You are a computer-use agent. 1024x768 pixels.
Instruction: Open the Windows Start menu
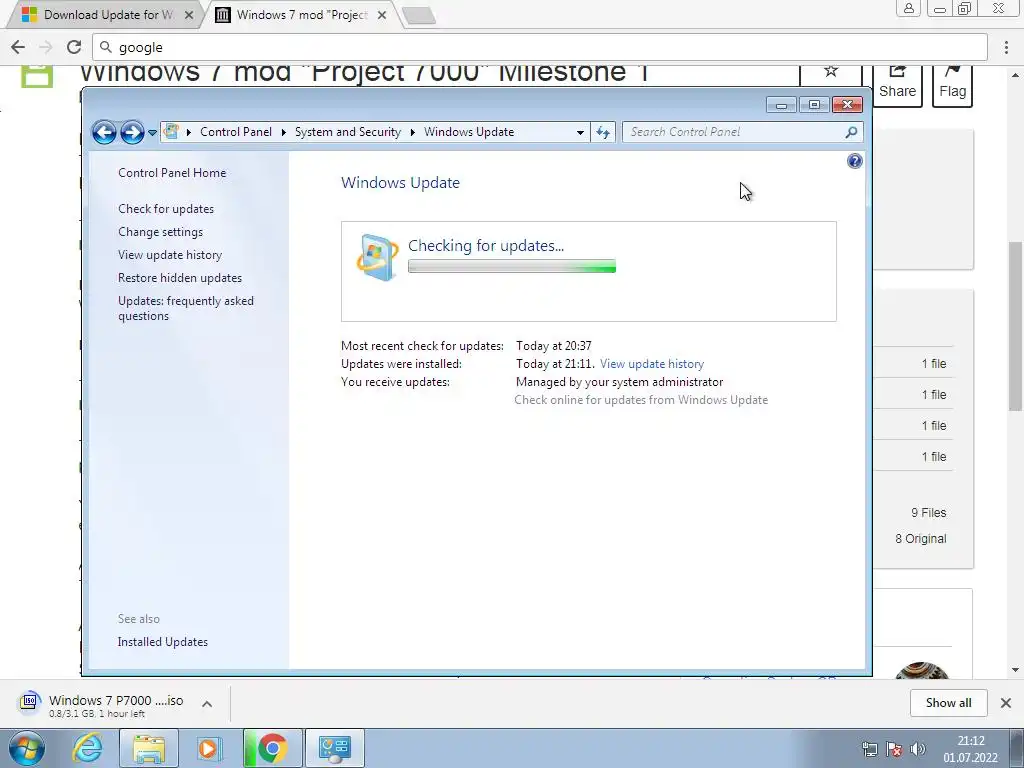tap(27, 748)
